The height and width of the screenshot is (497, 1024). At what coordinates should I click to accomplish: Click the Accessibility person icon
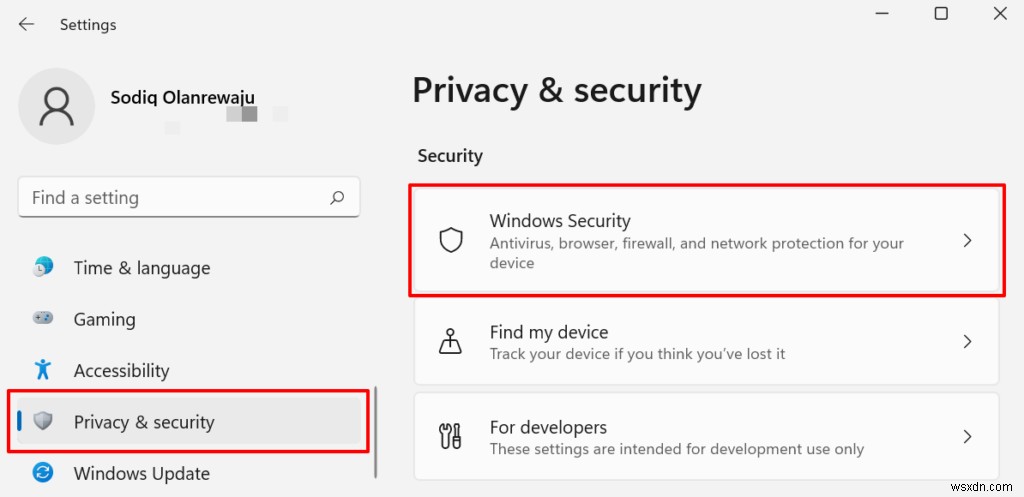43,370
